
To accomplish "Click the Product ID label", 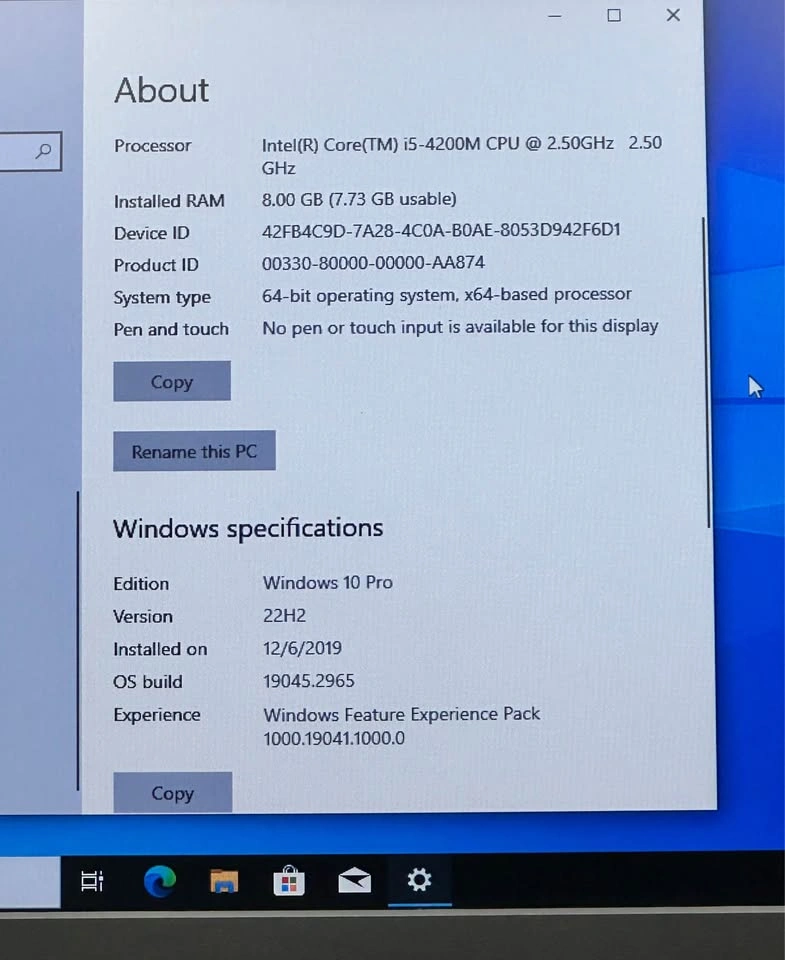I will [x=156, y=265].
